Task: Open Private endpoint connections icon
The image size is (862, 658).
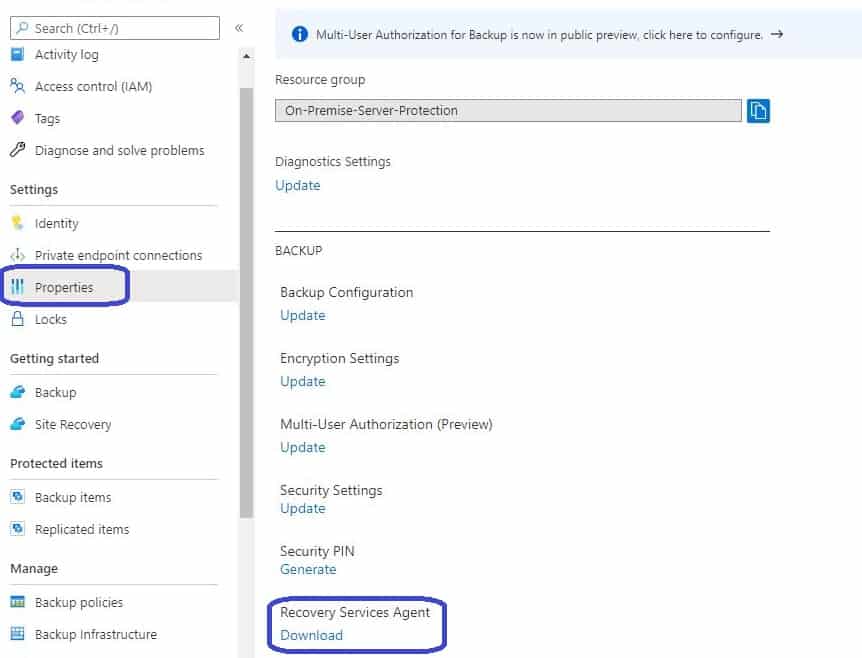Action: [18, 255]
